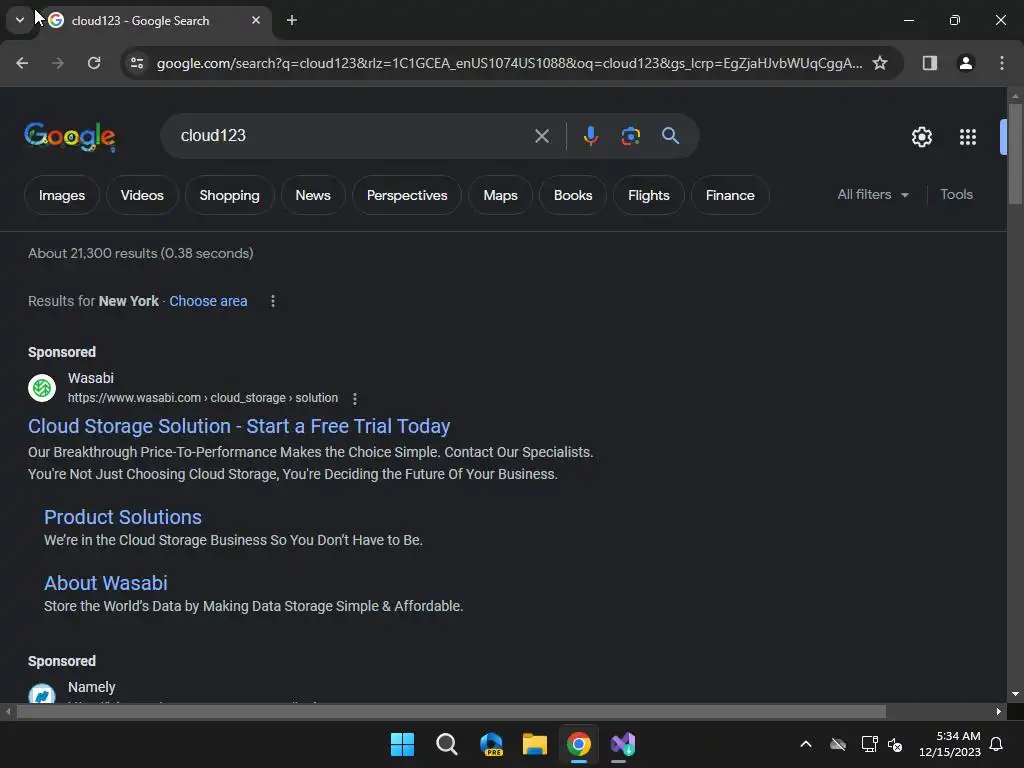The height and width of the screenshot is (768, 1024).
Task: Open Wasabi ad options three-dot menu
Action: click(355, 398)
